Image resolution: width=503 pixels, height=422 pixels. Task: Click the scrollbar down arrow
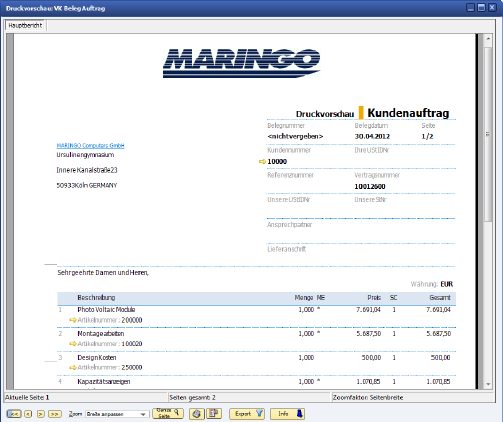[488, 384]
